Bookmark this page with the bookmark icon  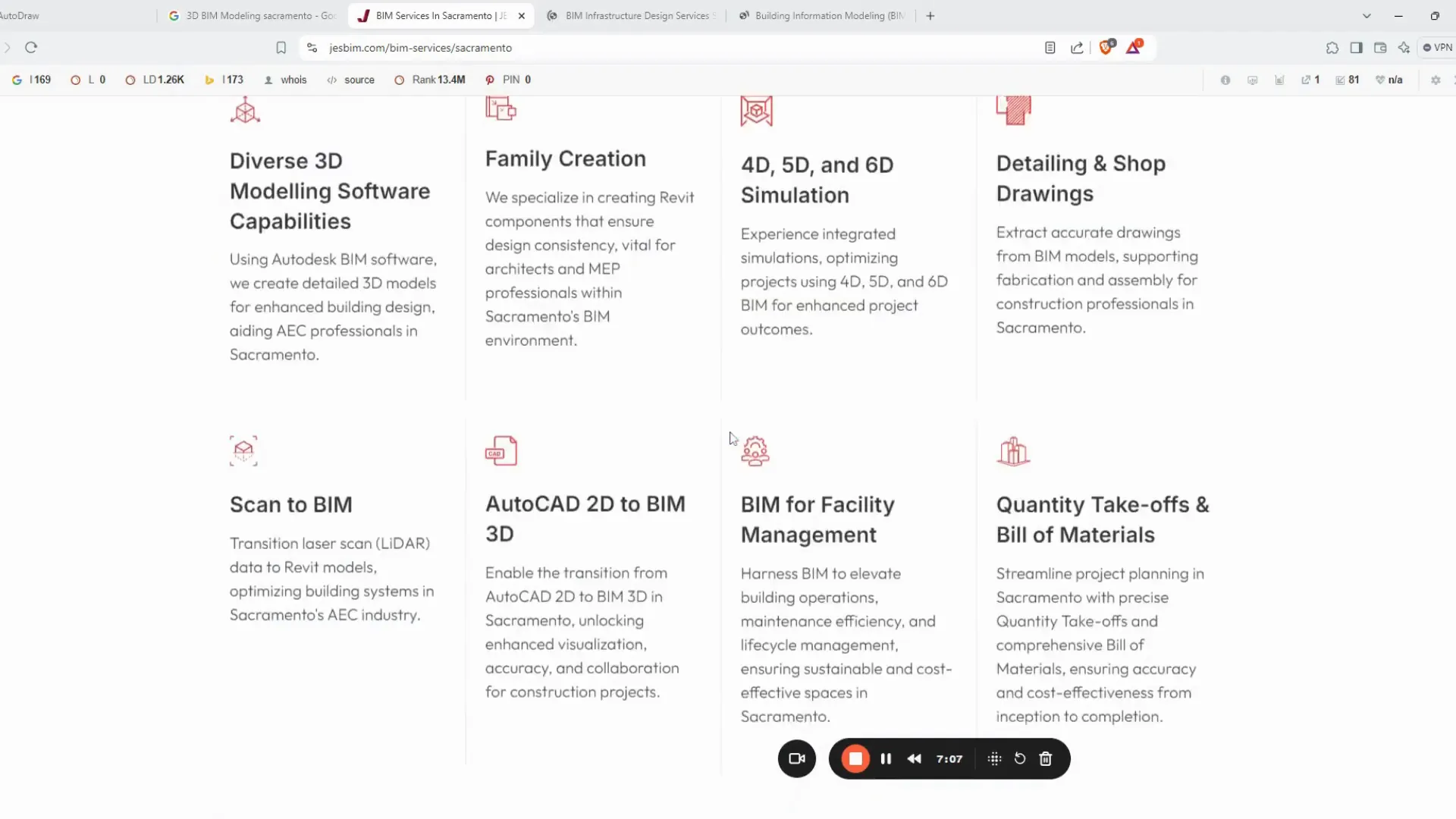tap(281, 48)
